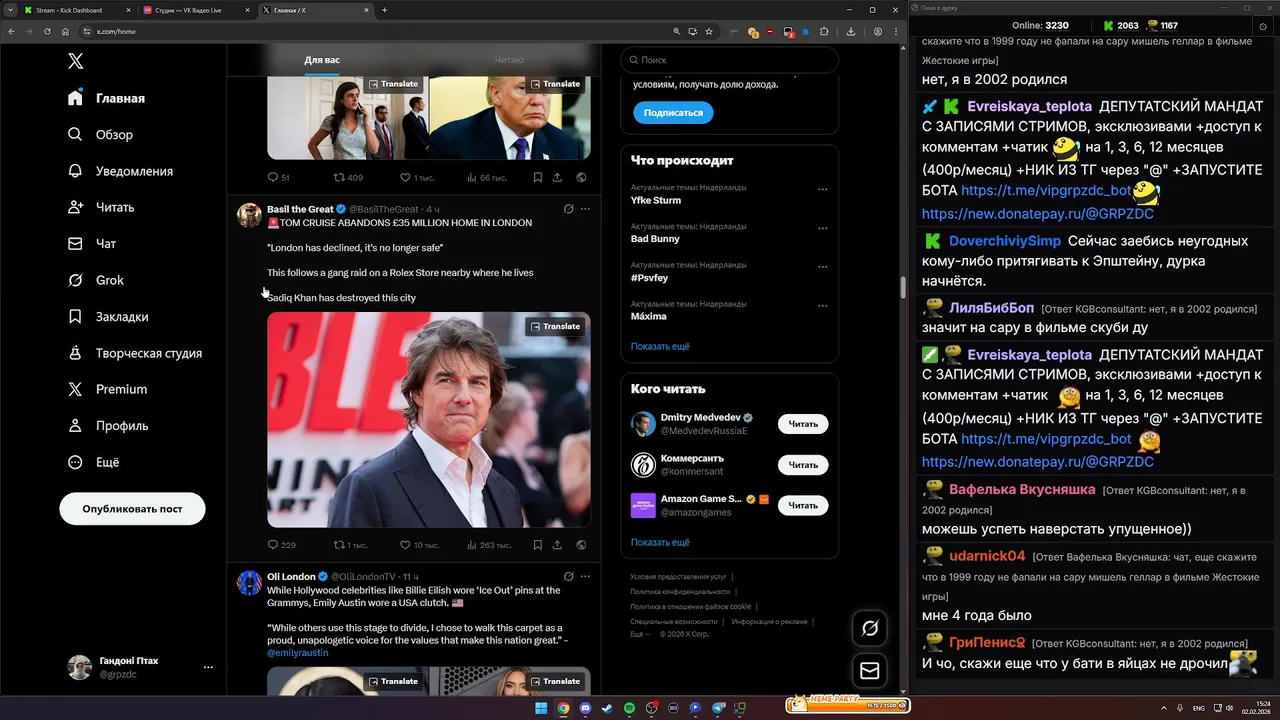Reply to Basil the Great post
1280x720 pixels.
pos(281,545)
